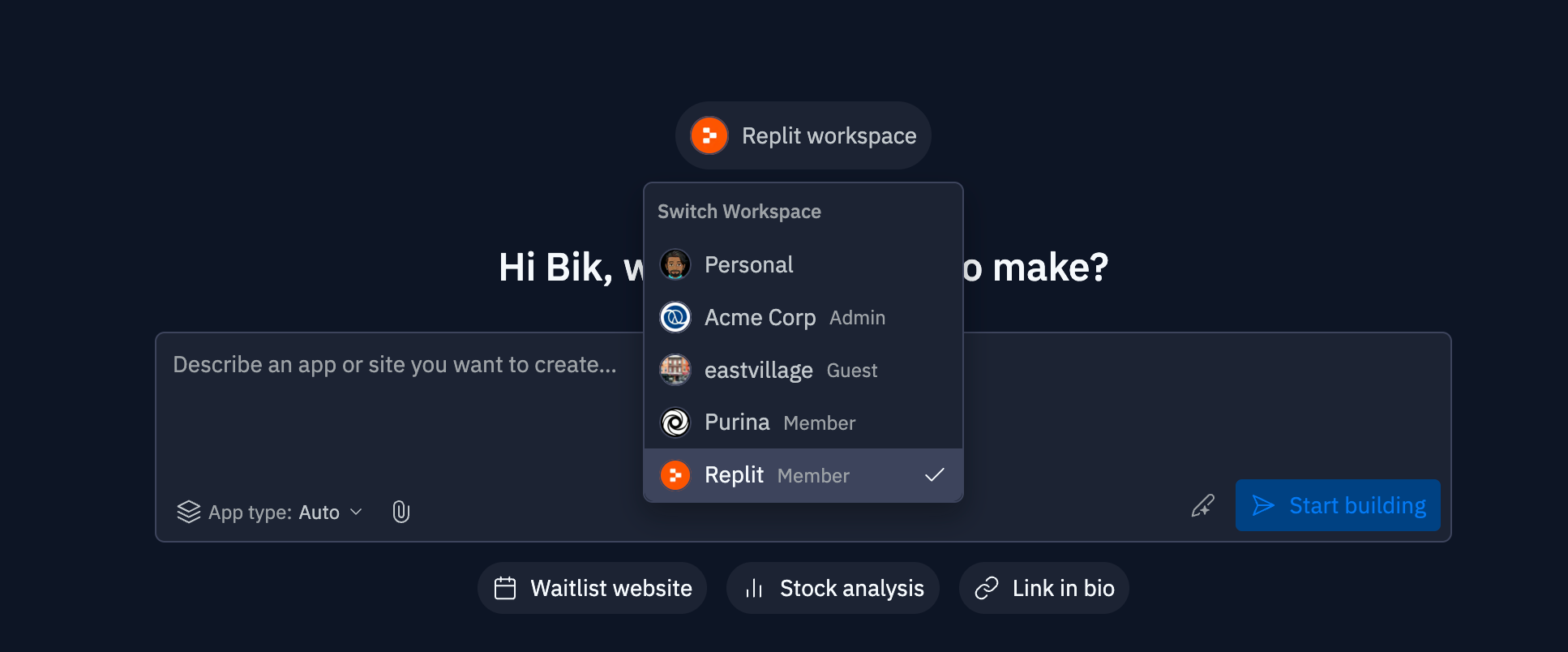The width and height of the screenshot is (1568, 652).
Task: Click the Purina spiral logo icon
Action: [675, 423]
